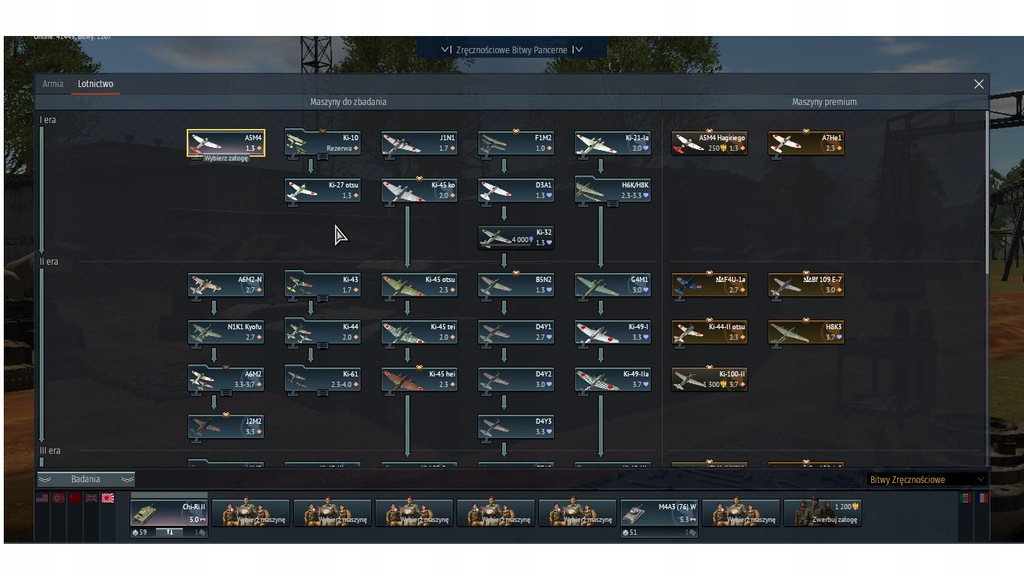Select the premium Ki-44-II otsu
This screenshot has width=1024, height=576.
pyautogui.click(x=709, y=332)
